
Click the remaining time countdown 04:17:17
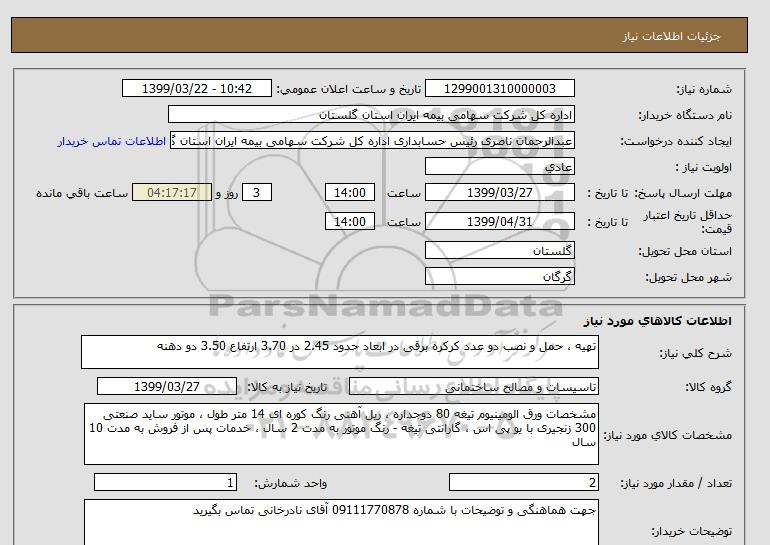coord(172,192)
